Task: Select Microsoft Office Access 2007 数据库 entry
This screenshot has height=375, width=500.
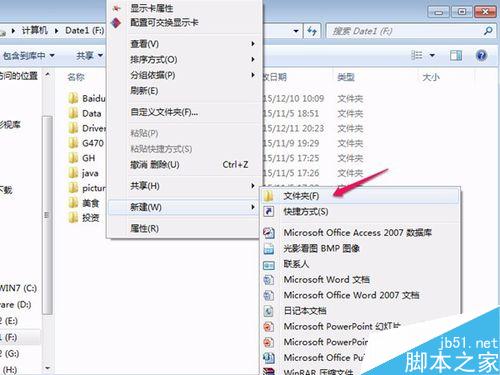Action: coord(359,232)
